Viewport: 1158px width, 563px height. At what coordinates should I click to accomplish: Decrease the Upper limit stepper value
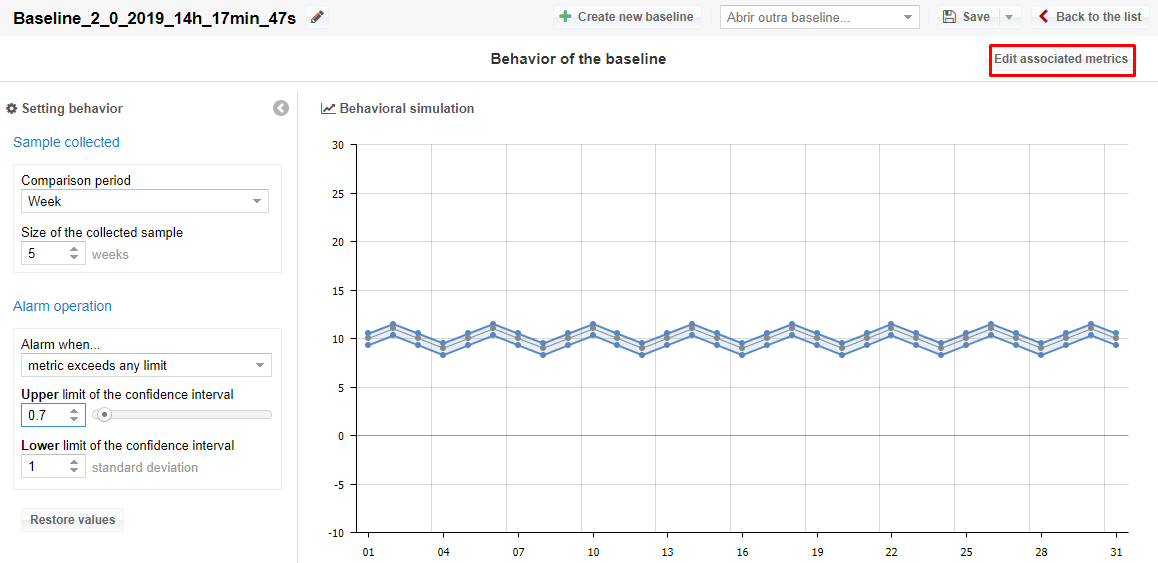[x=74, y=419]
